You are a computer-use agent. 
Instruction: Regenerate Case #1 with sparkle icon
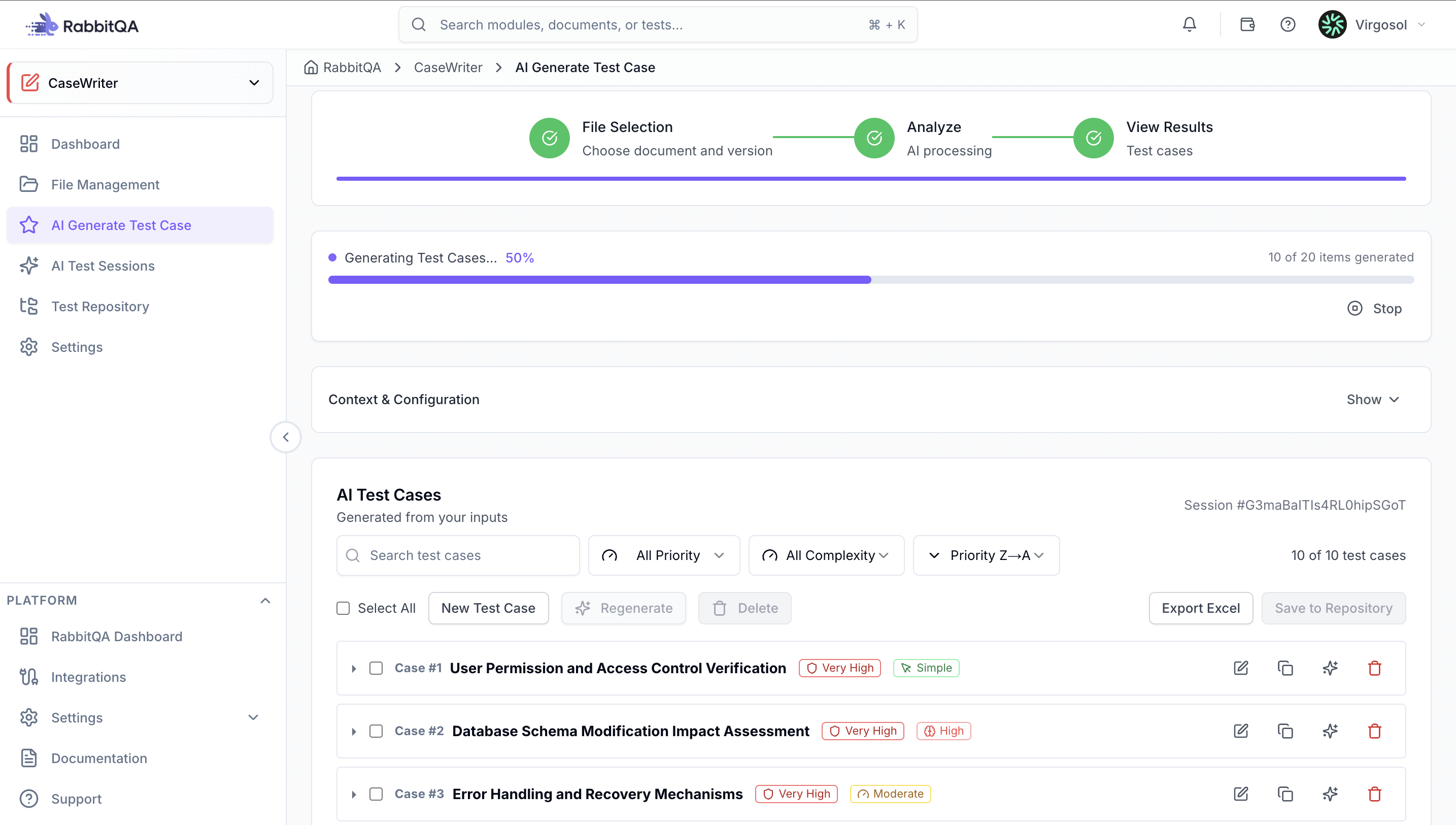point(1330,668)
